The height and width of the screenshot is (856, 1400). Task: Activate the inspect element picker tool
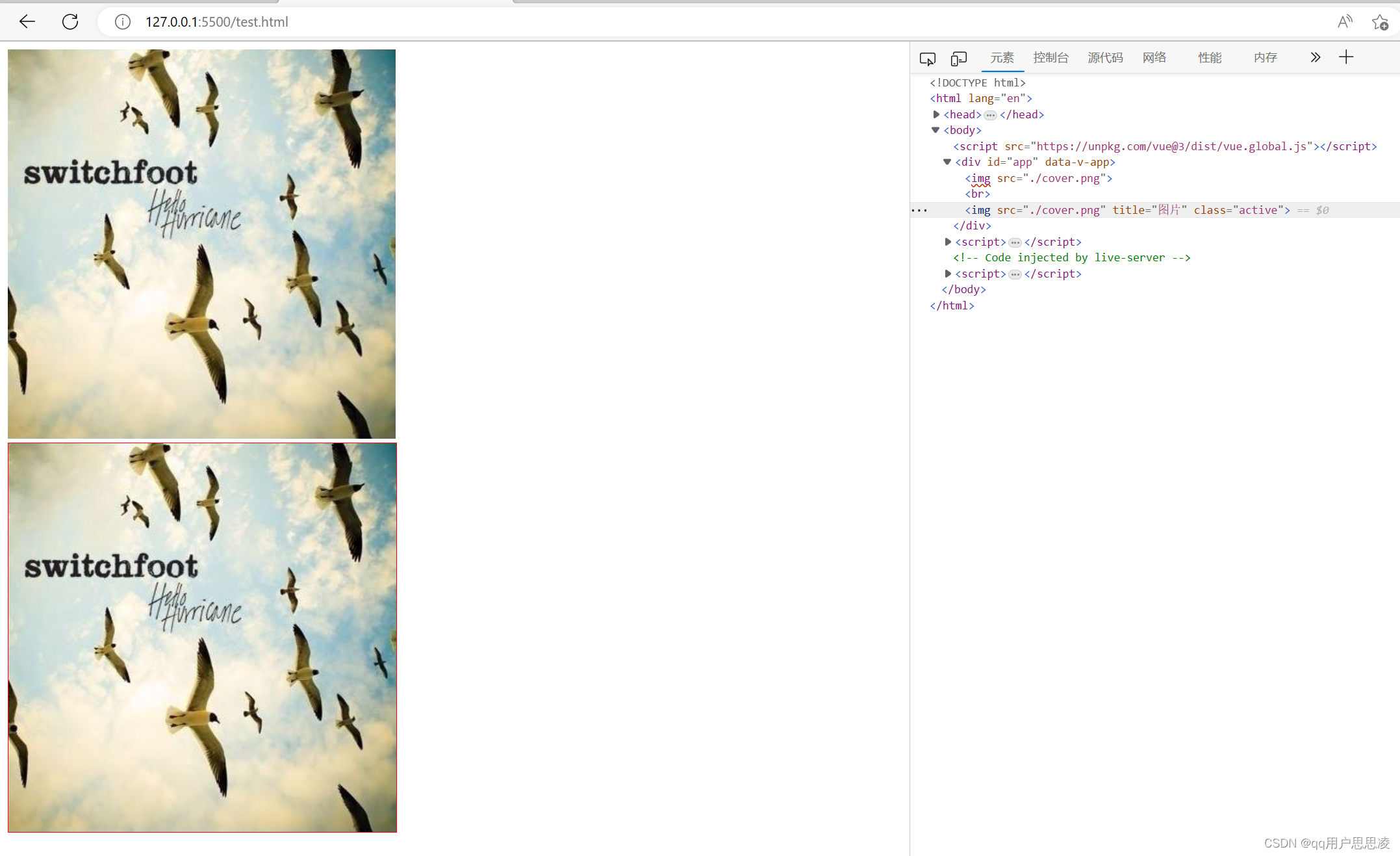coord(928,58)
